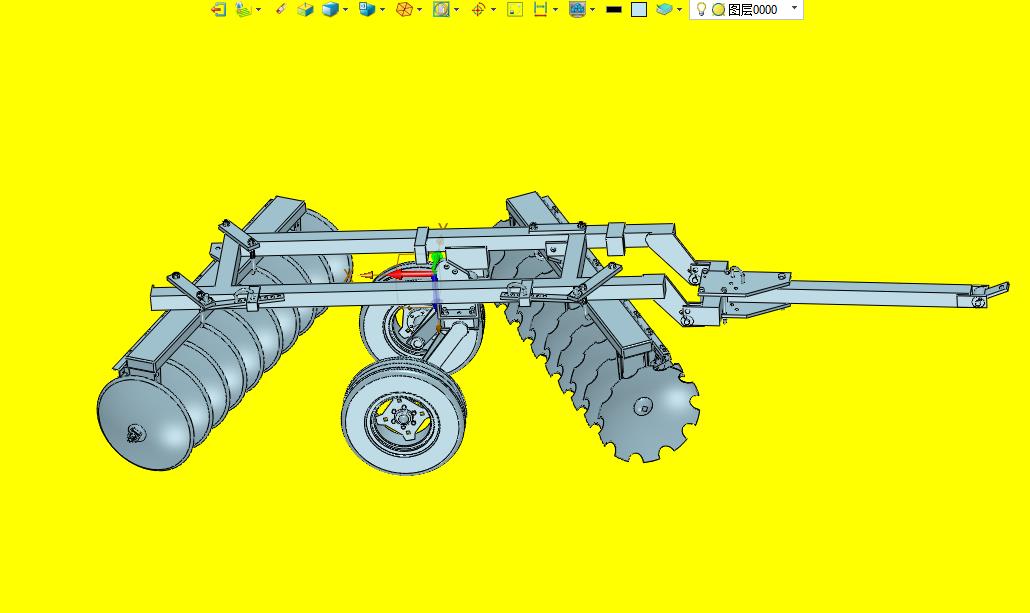This screenshot has height=613, width=1030.
Task: Click the red H-shaped dimension icon
Action: click(x=540, y=9)
